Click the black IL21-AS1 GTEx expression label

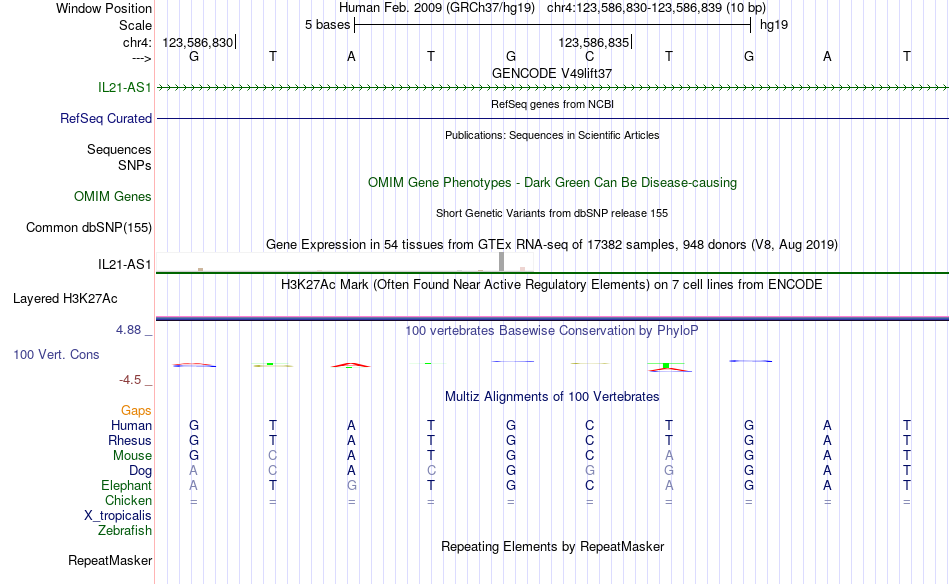(125, 265)
